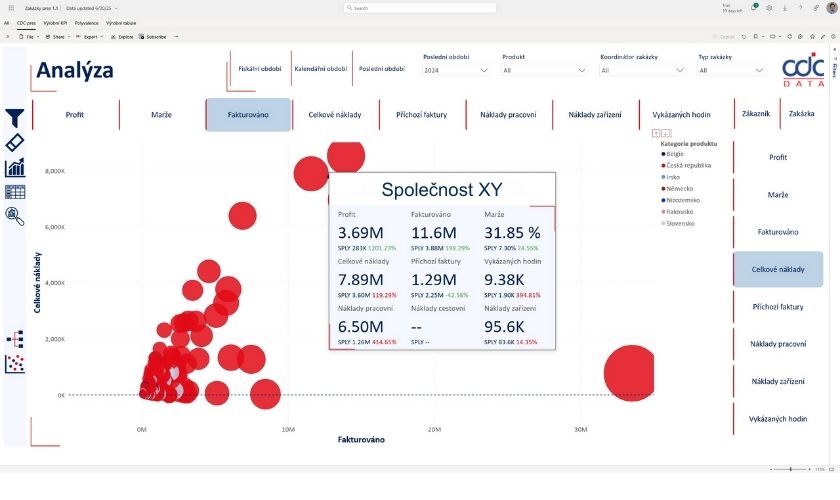
Task: Select the scatter plot icon in sidebar
Action: 15,363
